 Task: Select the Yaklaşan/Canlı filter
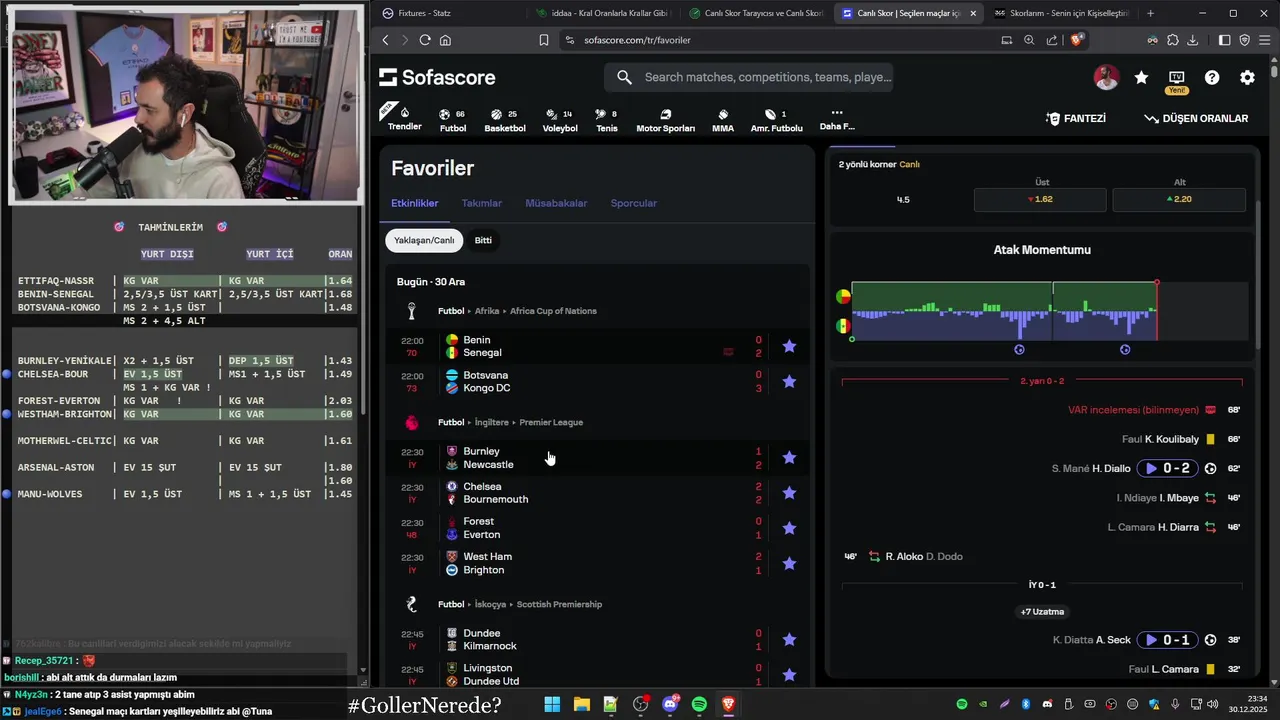click(424, 240)
